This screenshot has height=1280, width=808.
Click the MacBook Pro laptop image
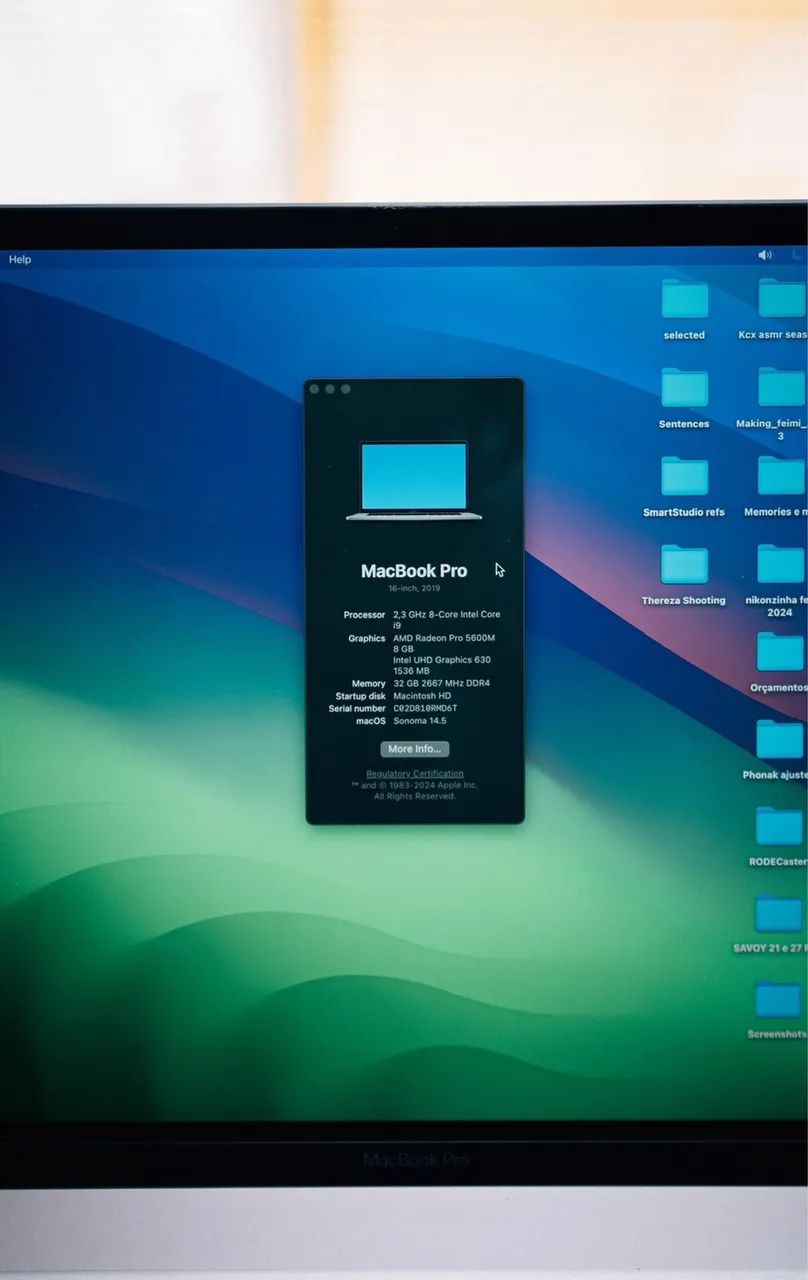tap(414, 481)
